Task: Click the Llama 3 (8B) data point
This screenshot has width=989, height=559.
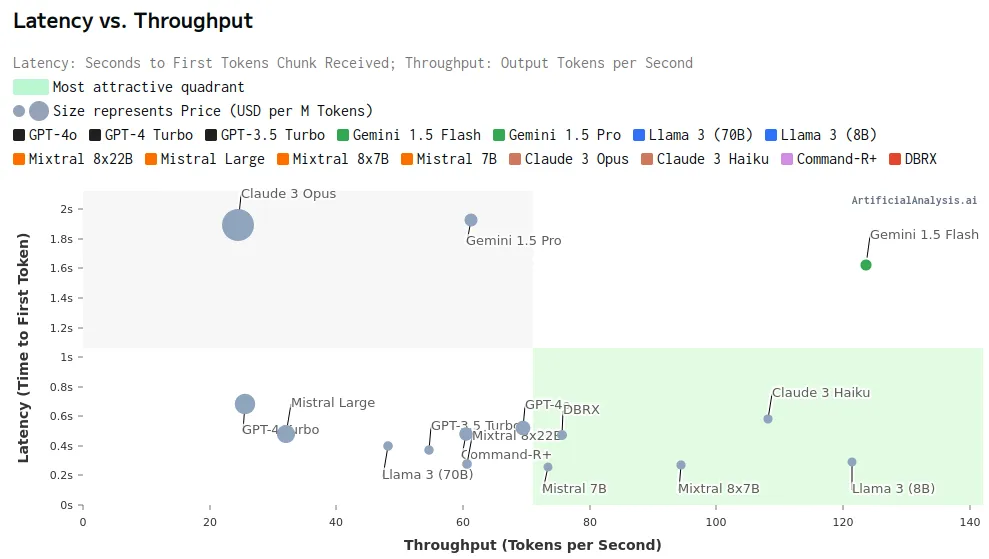Action: tap(852, 462)
